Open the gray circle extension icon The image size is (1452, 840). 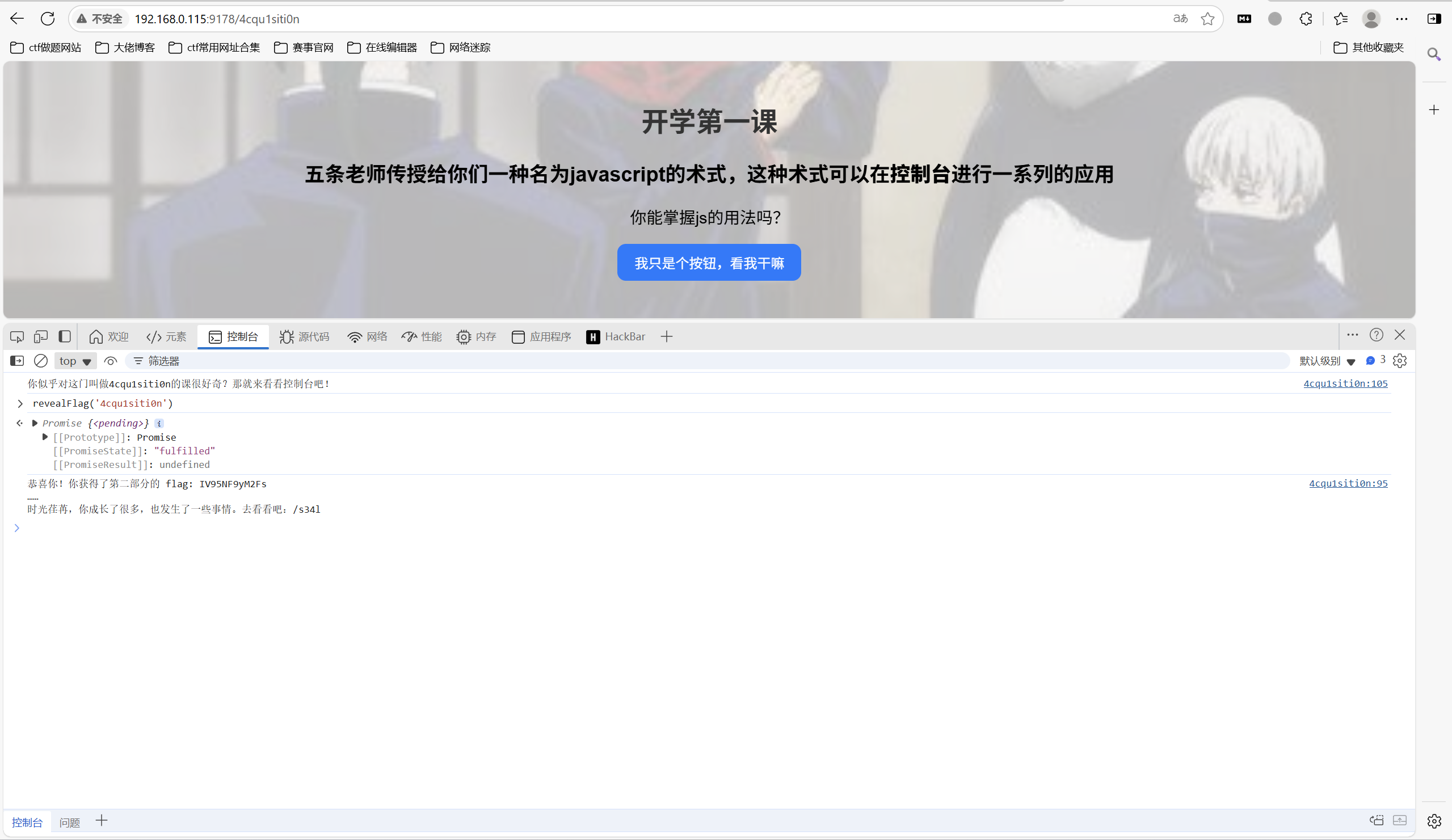pyautogui.click(x=1274, y=19)
